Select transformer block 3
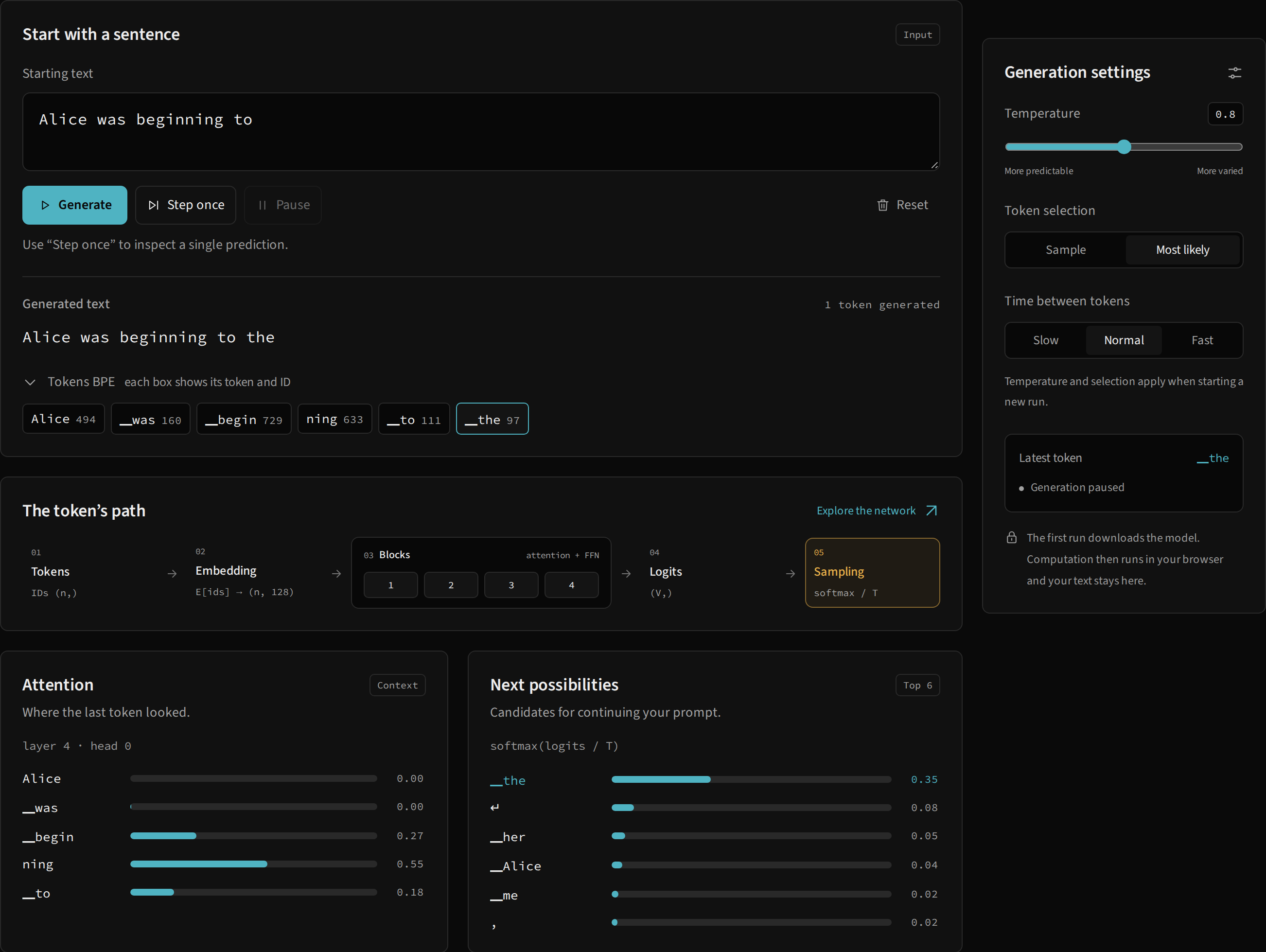The height and width of the screenshot is (952, 1266). pyautogui.click(x=511, y=585)
